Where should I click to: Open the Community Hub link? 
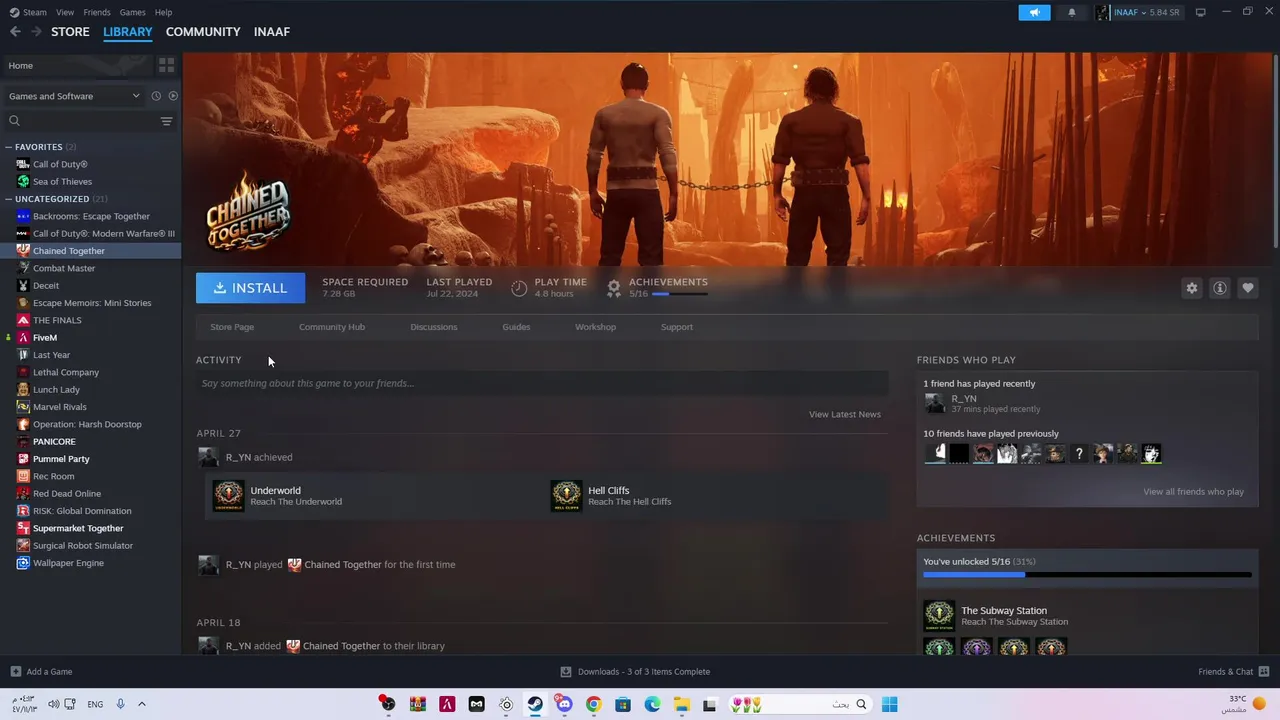click(x=332, y=327)
